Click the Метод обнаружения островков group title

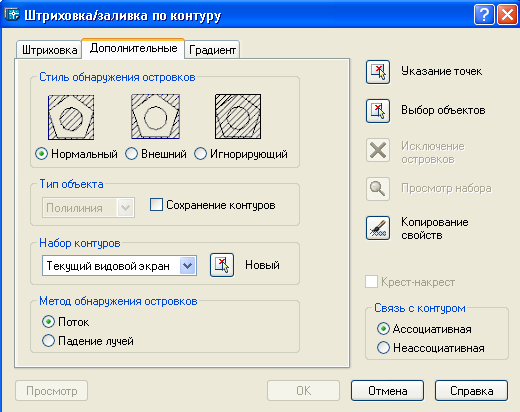tap(118, 301)
